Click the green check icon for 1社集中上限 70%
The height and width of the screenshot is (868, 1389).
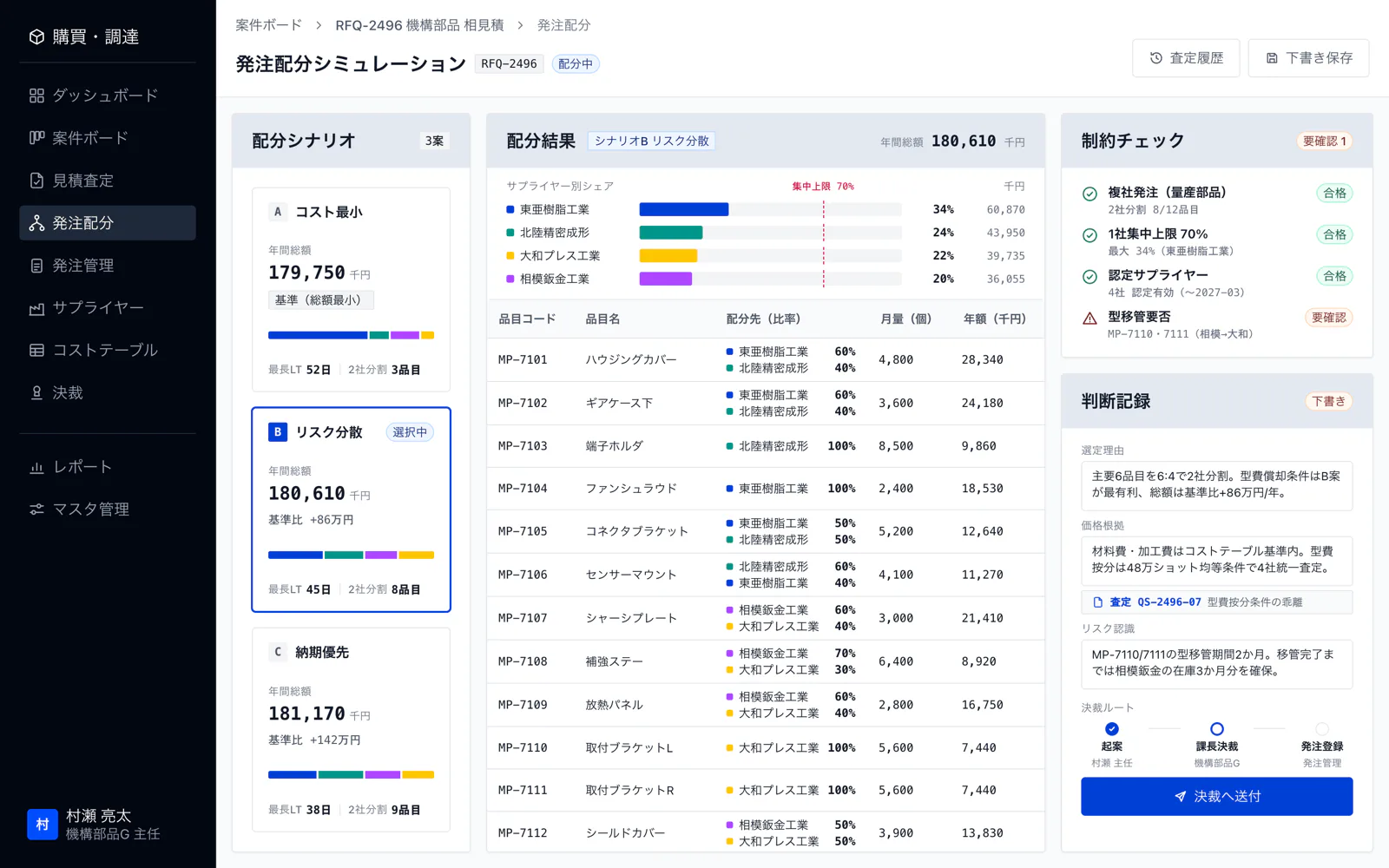coord(1089,235)
